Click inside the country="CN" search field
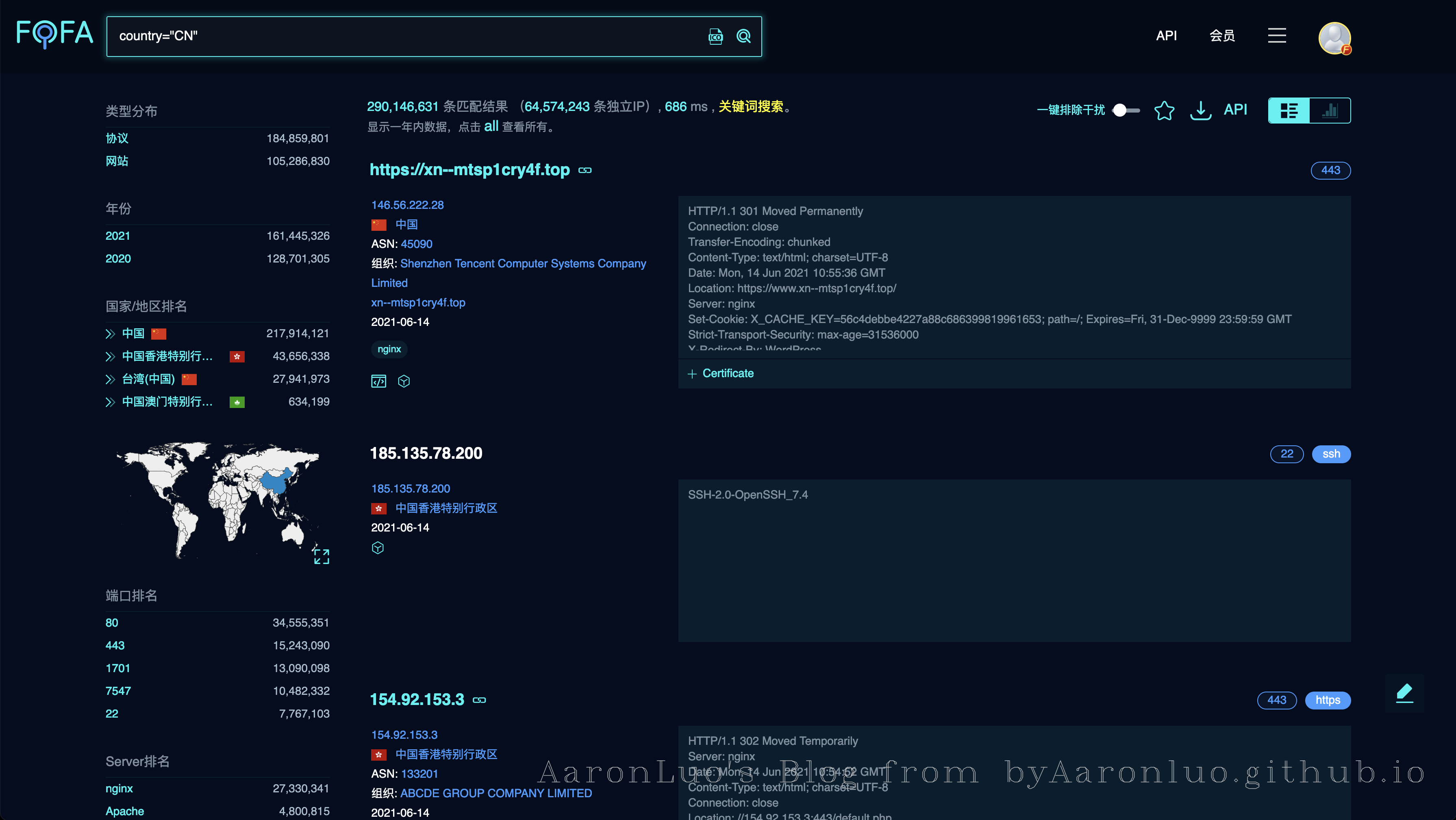 396,37
